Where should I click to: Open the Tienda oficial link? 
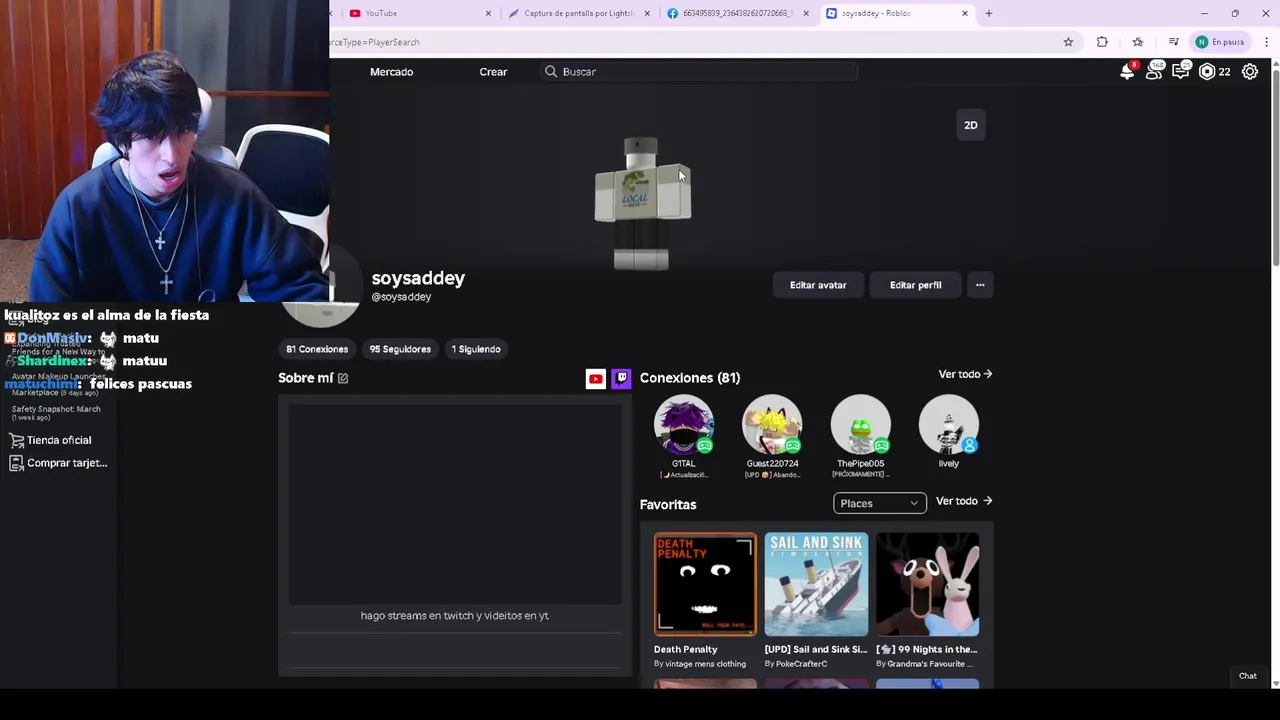point(59,440)
